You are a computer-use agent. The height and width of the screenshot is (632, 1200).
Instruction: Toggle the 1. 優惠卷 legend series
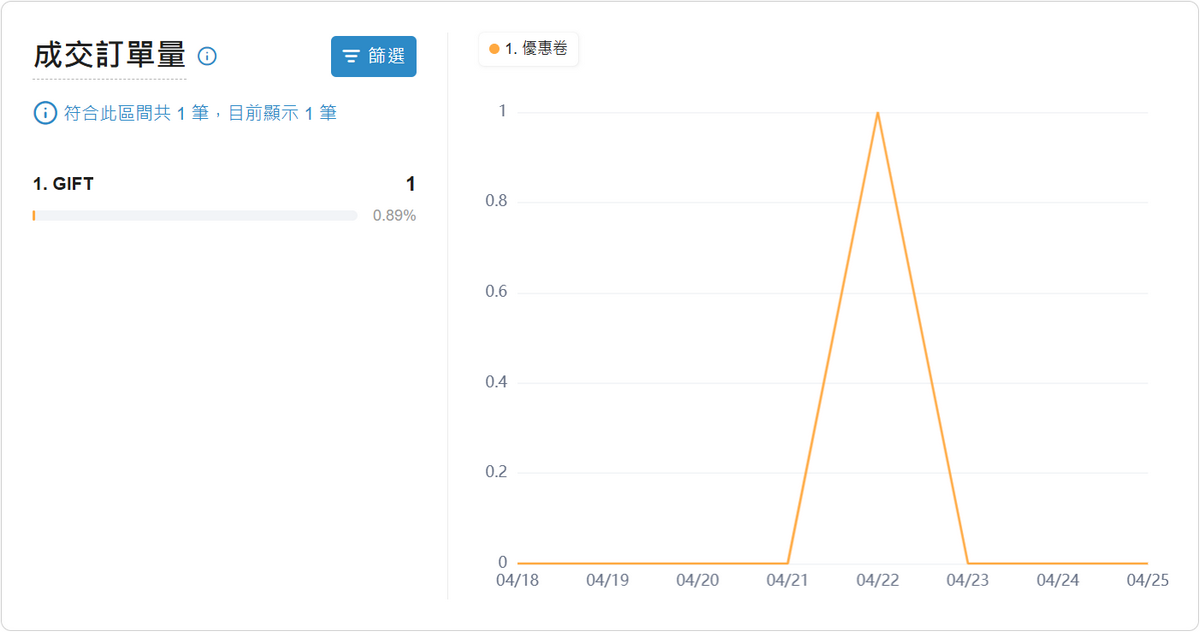coord(529,48)
